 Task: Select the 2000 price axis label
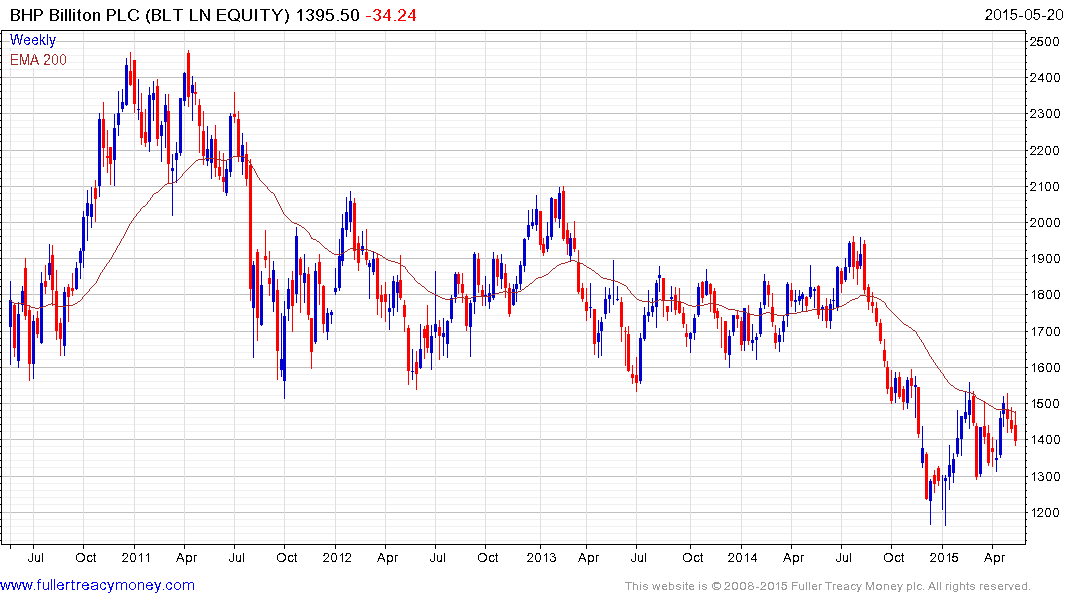point(1045,223)
